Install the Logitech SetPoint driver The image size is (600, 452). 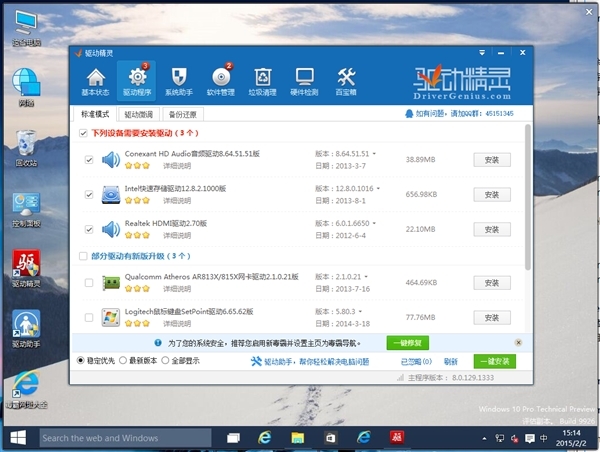[x=492, y=318]
